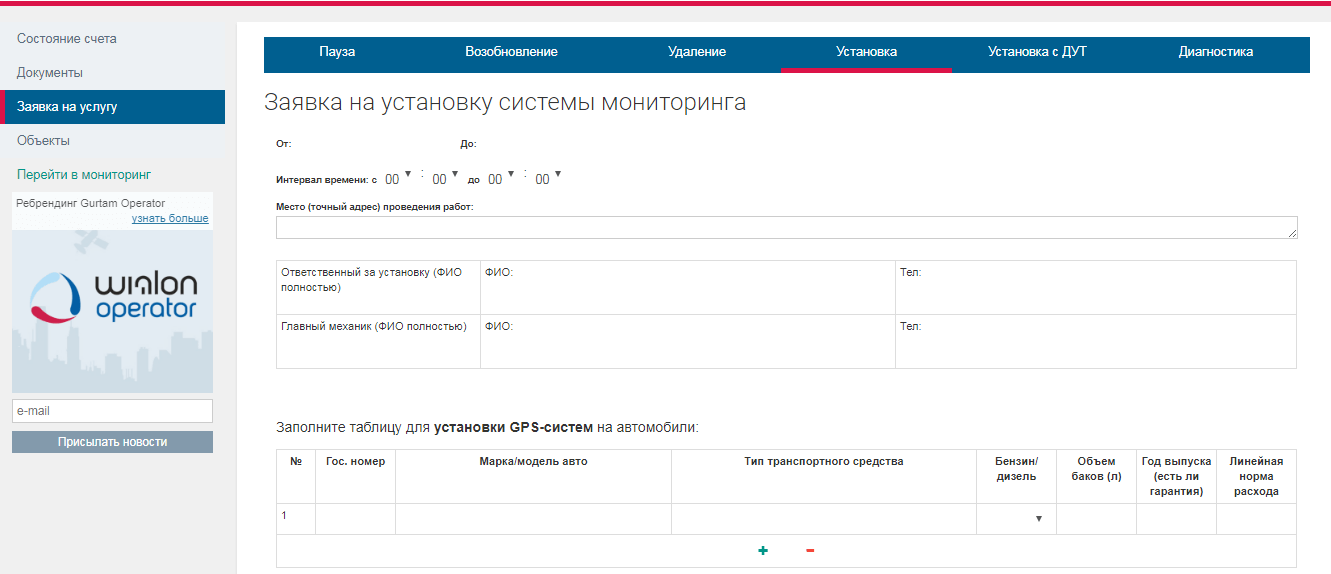Image resolution: width=1331 pixels, height=574 pixels.
Task: Expand the Бензин/дизель fuel type dropdown
Action: 1016,518
